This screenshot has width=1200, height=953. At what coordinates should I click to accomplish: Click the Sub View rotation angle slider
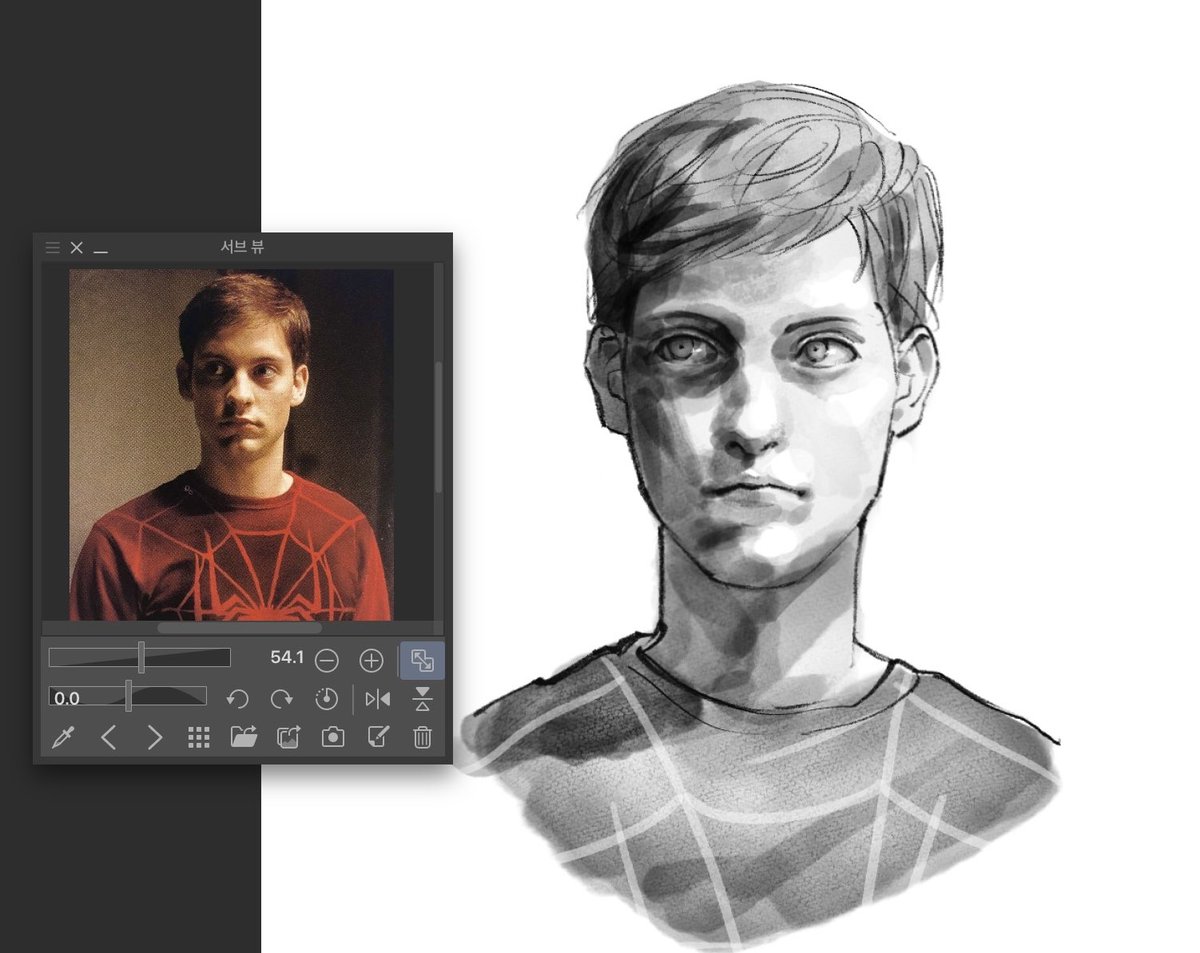pos(128,696)
